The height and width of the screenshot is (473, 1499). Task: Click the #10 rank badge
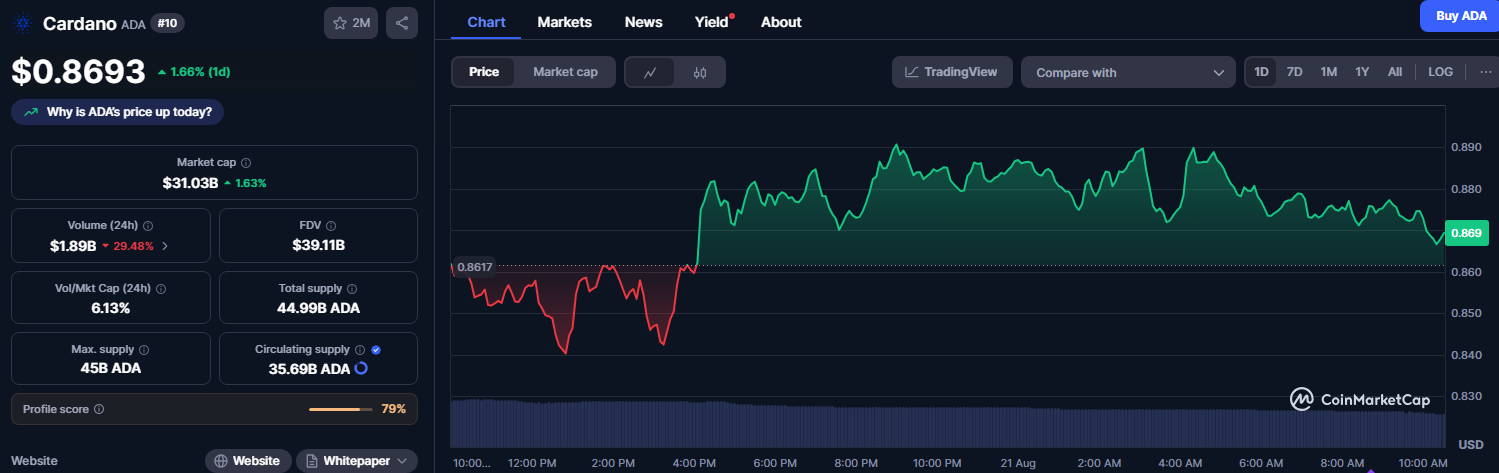(x=167, y=22)
